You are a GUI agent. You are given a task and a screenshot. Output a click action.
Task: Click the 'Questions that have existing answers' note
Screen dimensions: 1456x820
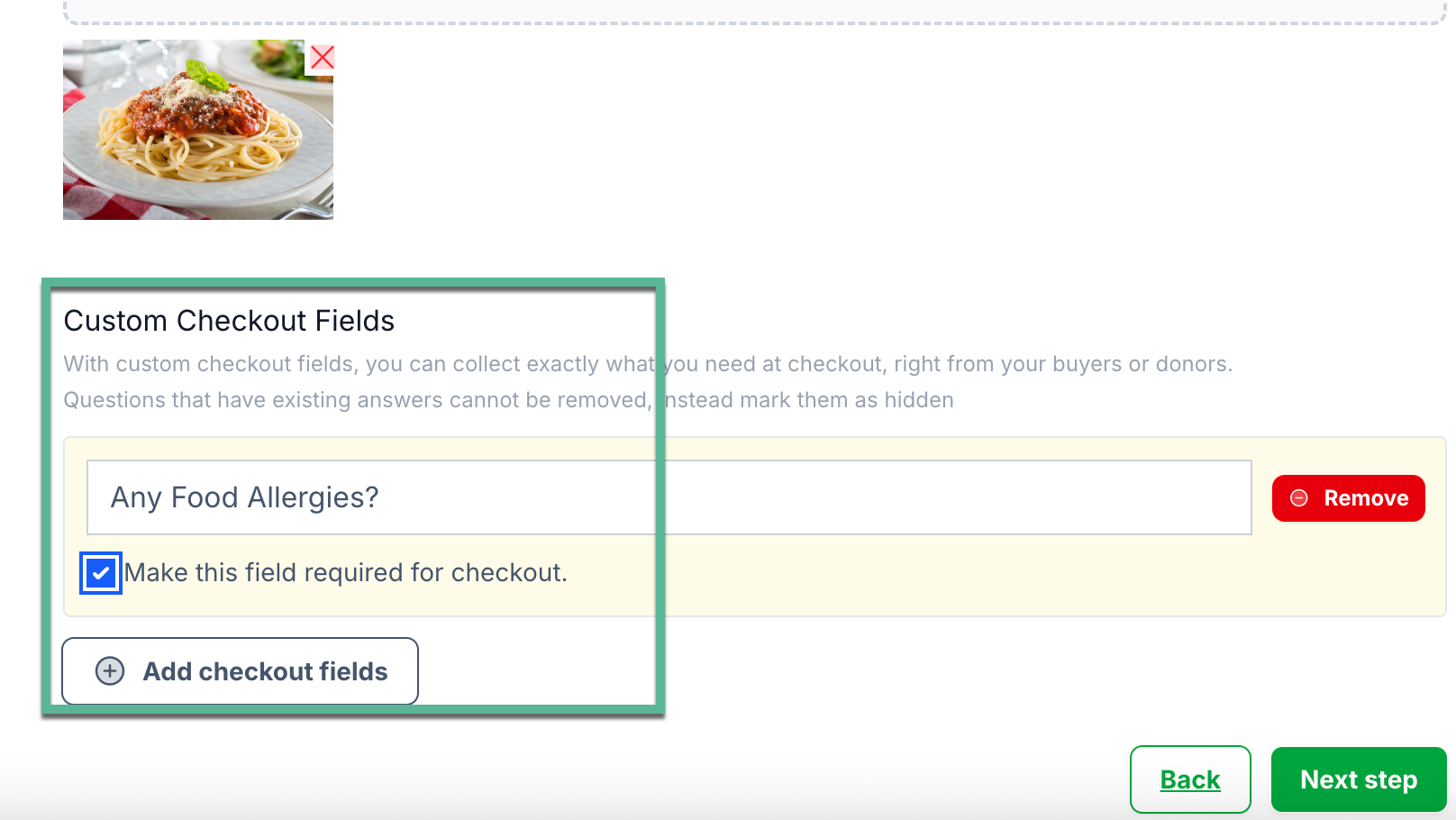[x=508, y=400]
